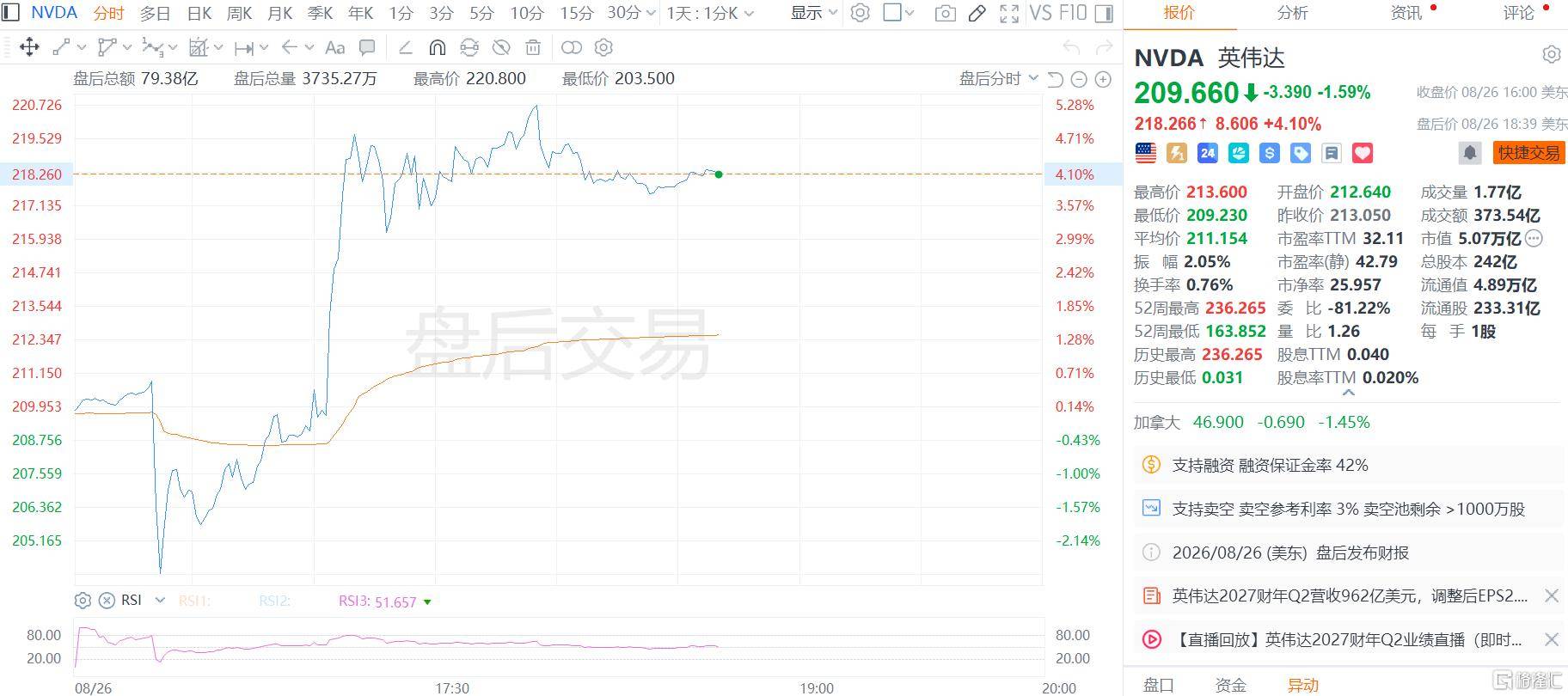Open RSI indicator settings gear
The height and width of the screenshot is (696, 1568).
click(83, 601)
